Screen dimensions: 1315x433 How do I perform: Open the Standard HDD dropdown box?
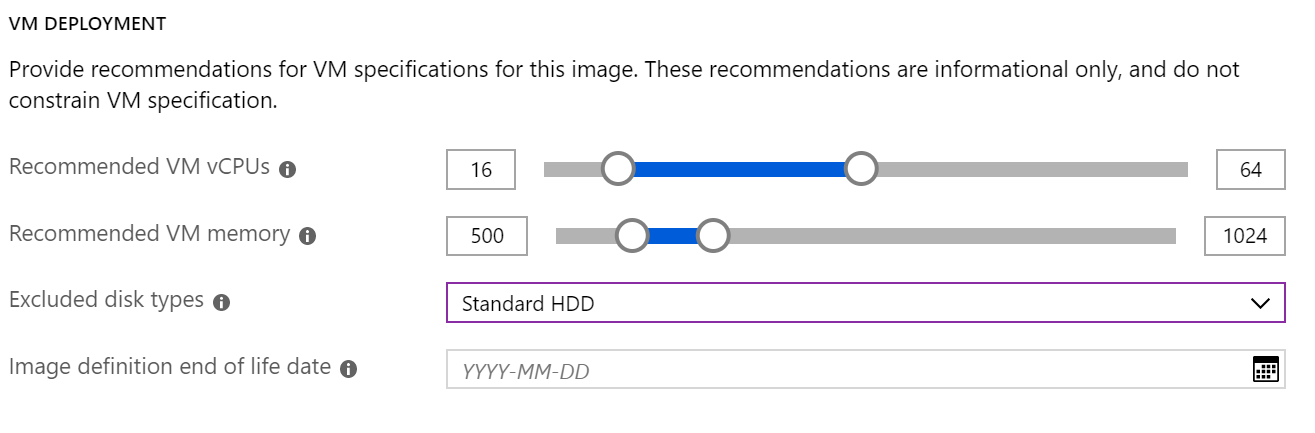[866, 303]
